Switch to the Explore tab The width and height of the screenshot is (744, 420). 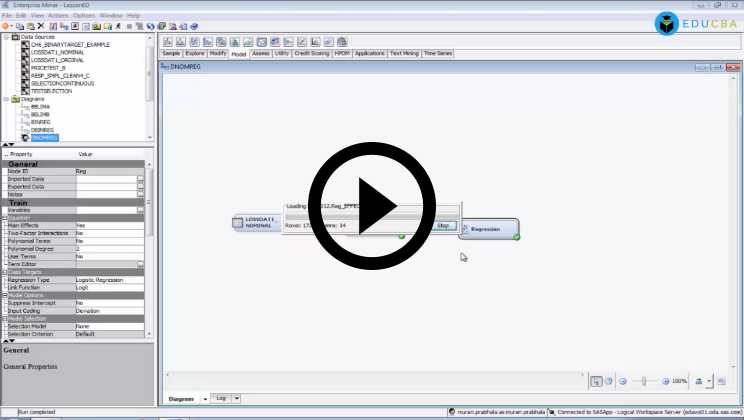tap(194, 53)
